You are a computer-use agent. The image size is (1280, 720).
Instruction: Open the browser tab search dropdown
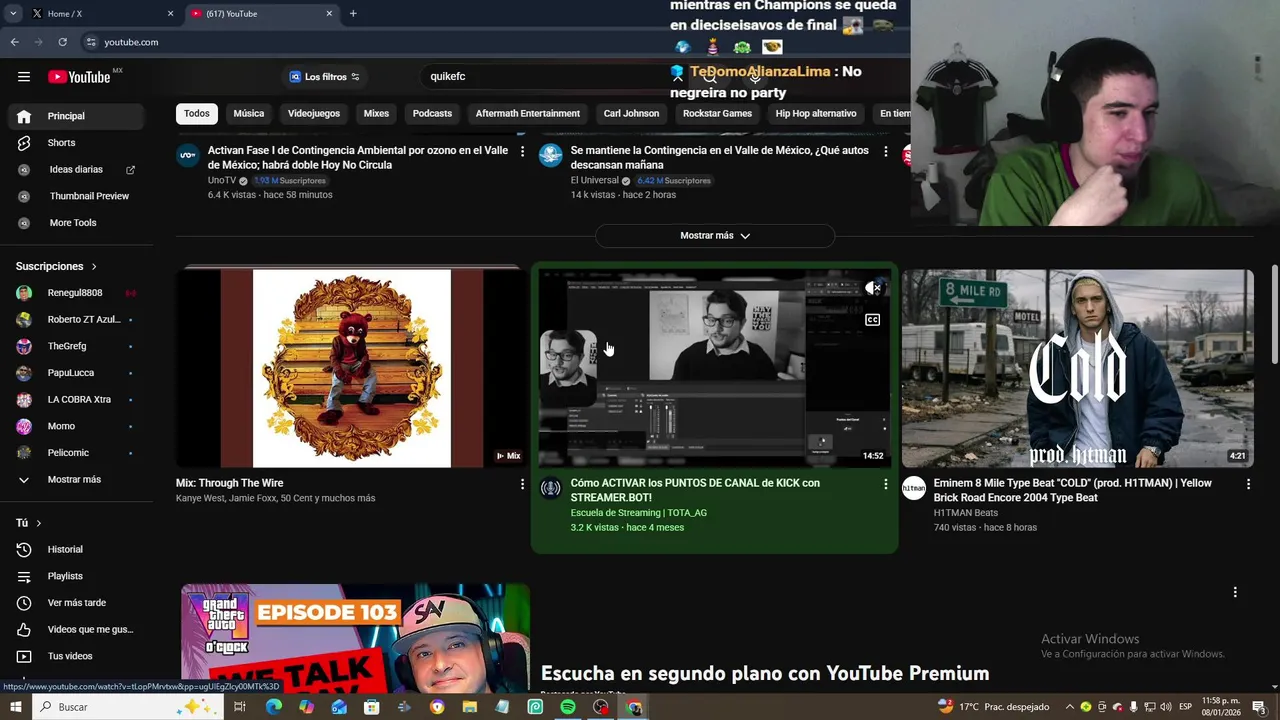click(13, 14)
